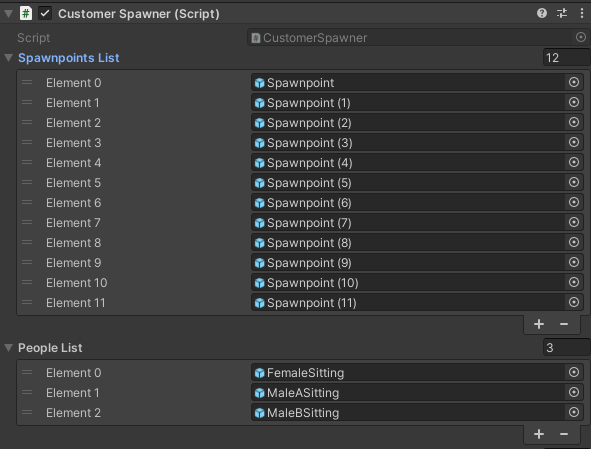Select Element 10 label in Spawnpoints List

click(77, 282)
